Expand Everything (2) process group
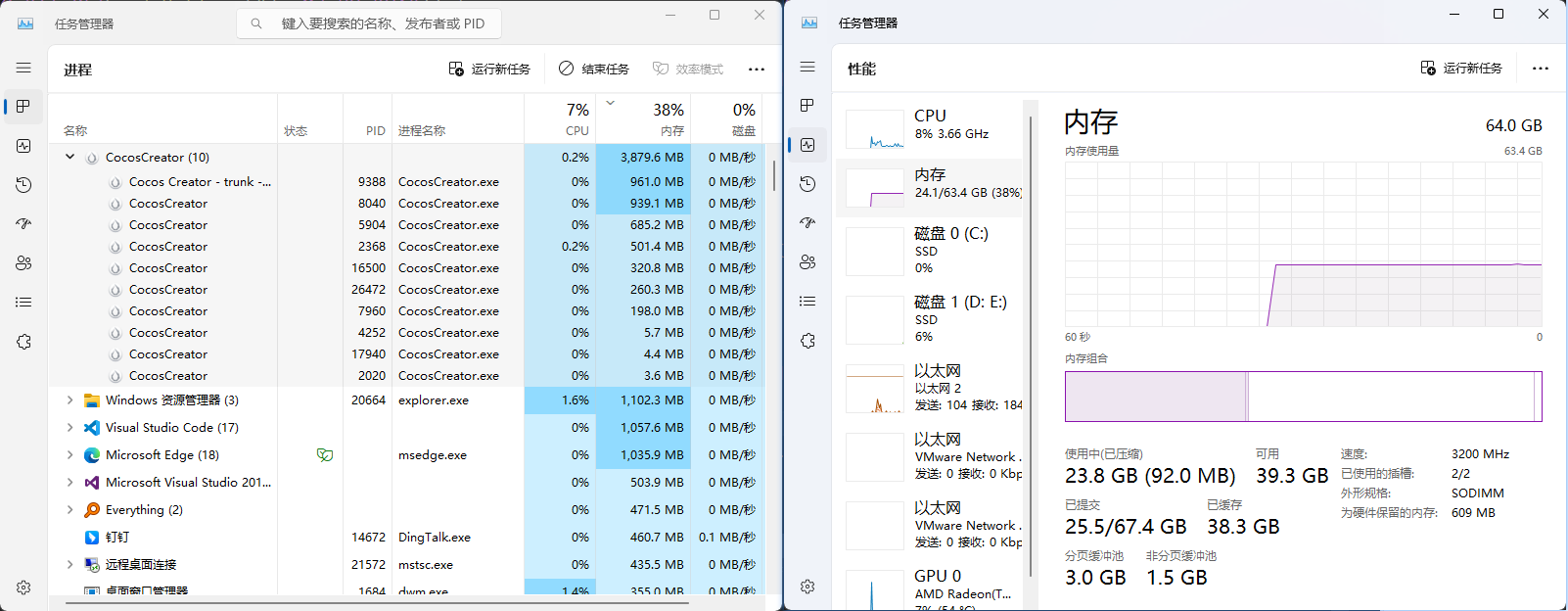 (69, 509)
